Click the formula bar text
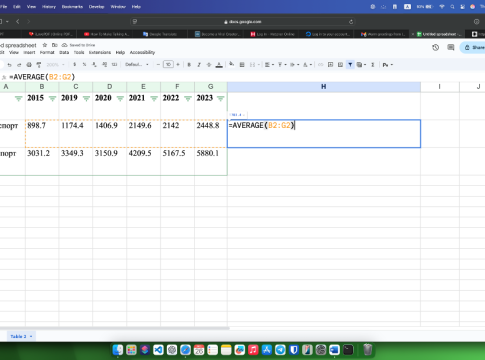 42,77
